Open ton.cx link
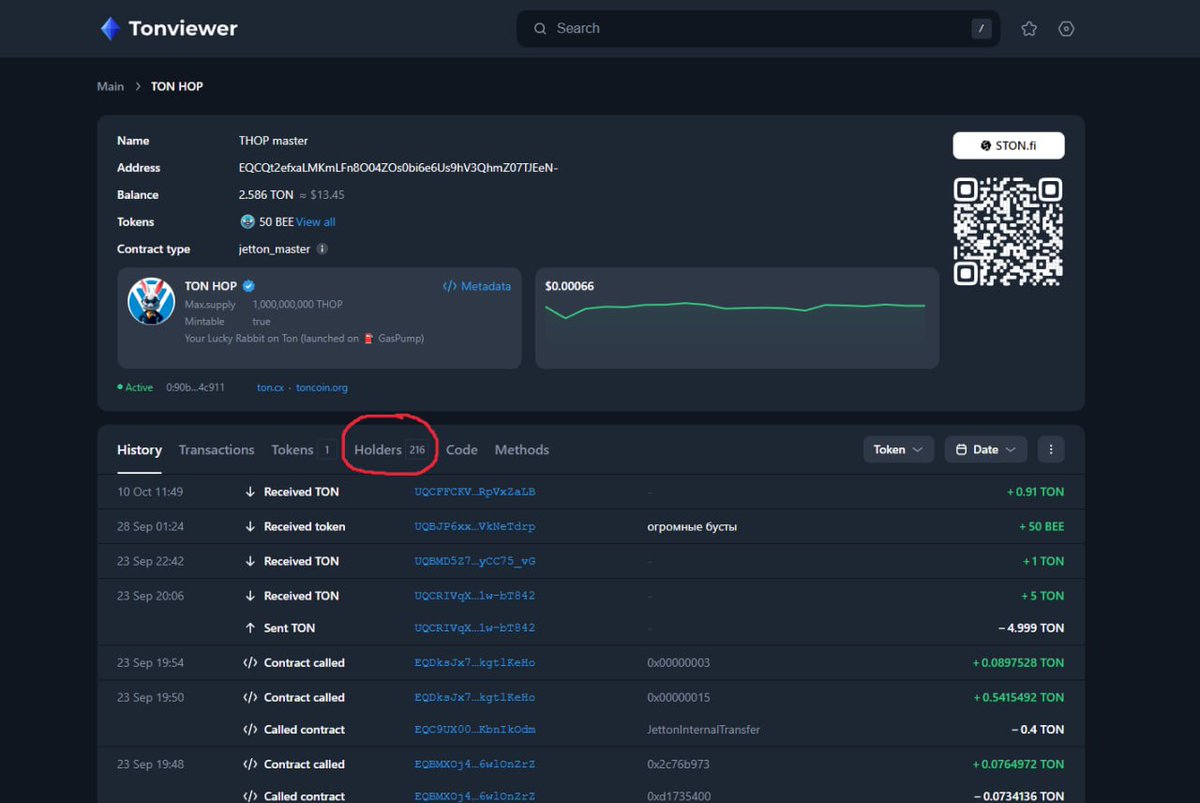 click(x=271, y=387)
